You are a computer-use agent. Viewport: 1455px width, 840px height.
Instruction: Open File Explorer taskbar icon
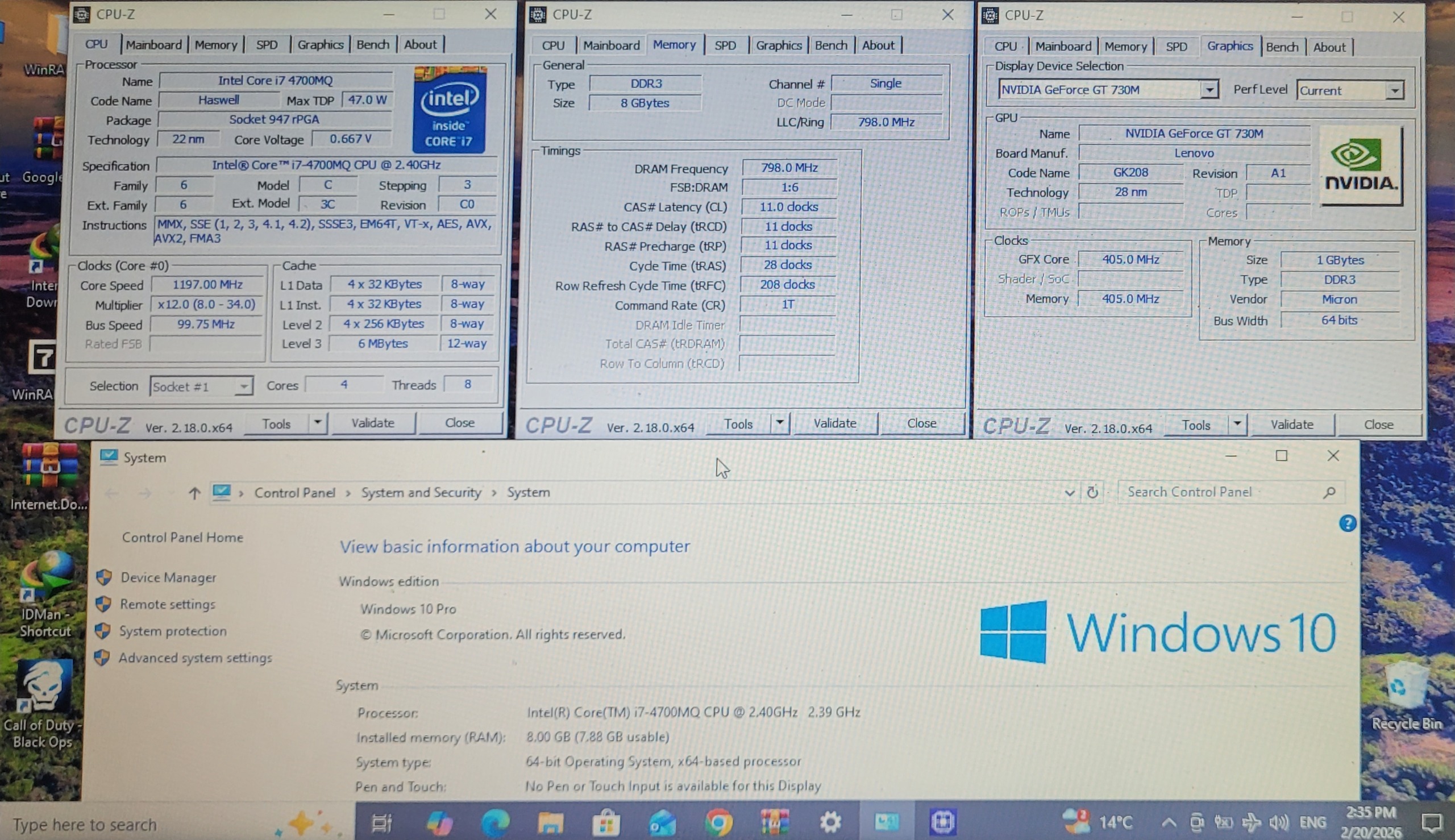click(550, 822)
